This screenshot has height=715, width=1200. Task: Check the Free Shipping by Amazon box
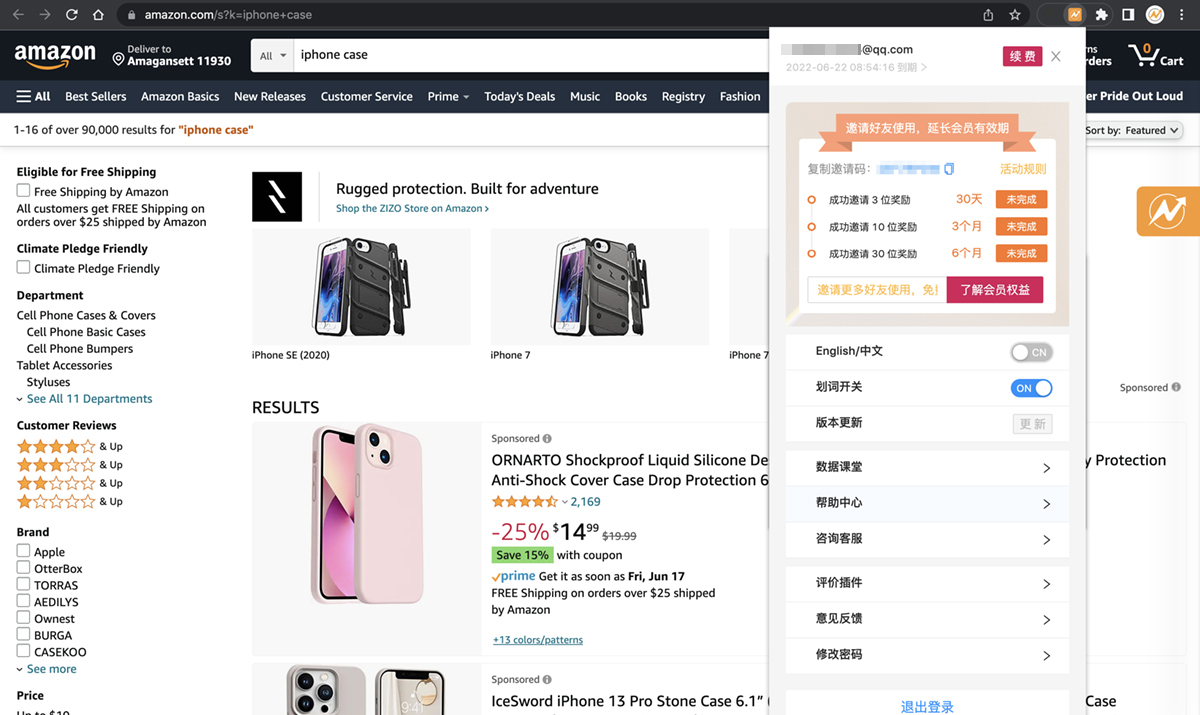[23, 191]
